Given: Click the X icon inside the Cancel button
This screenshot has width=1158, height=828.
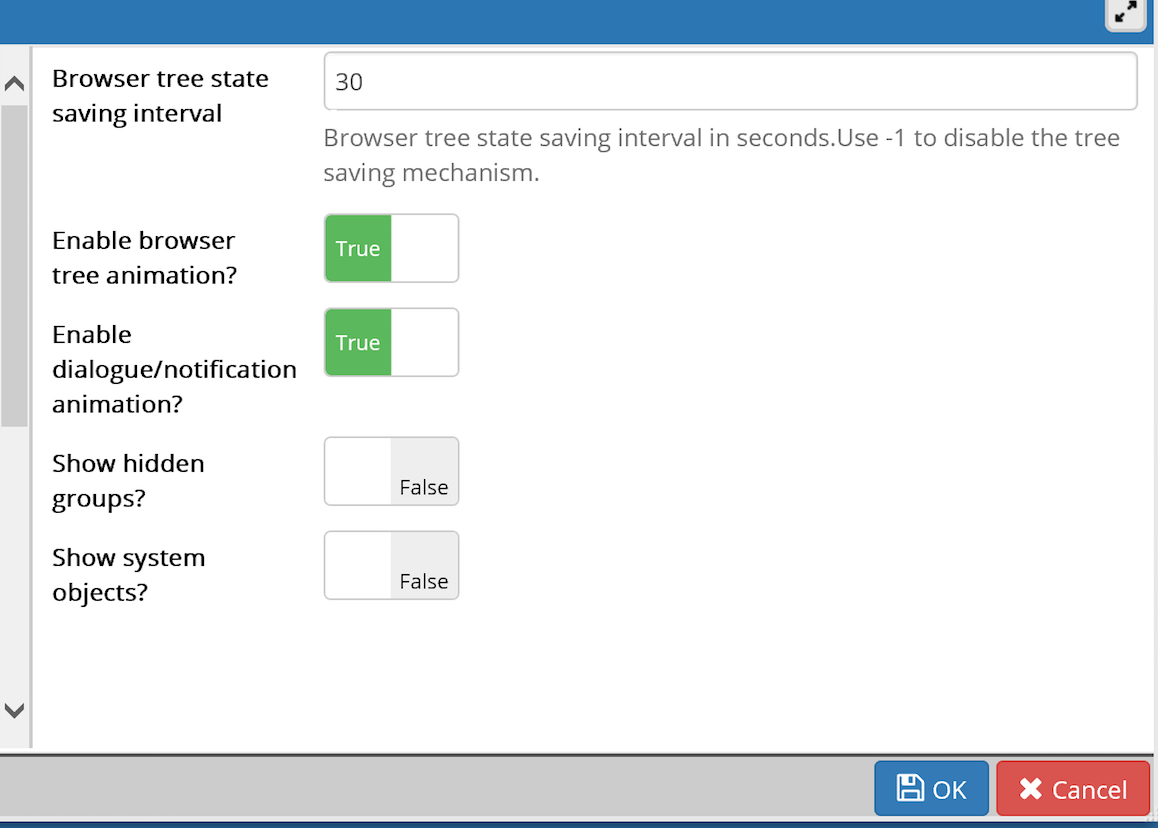Looking at the screenshot, I should pos(1031,789).
